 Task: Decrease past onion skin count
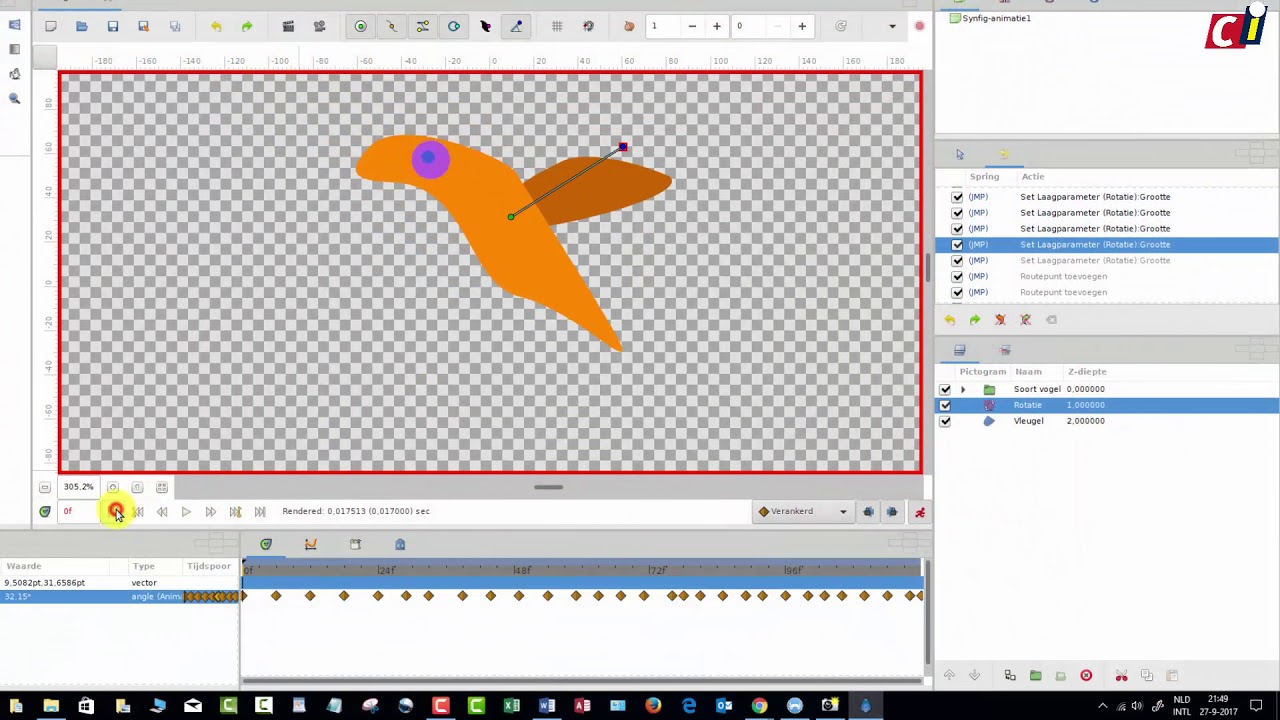692,26
